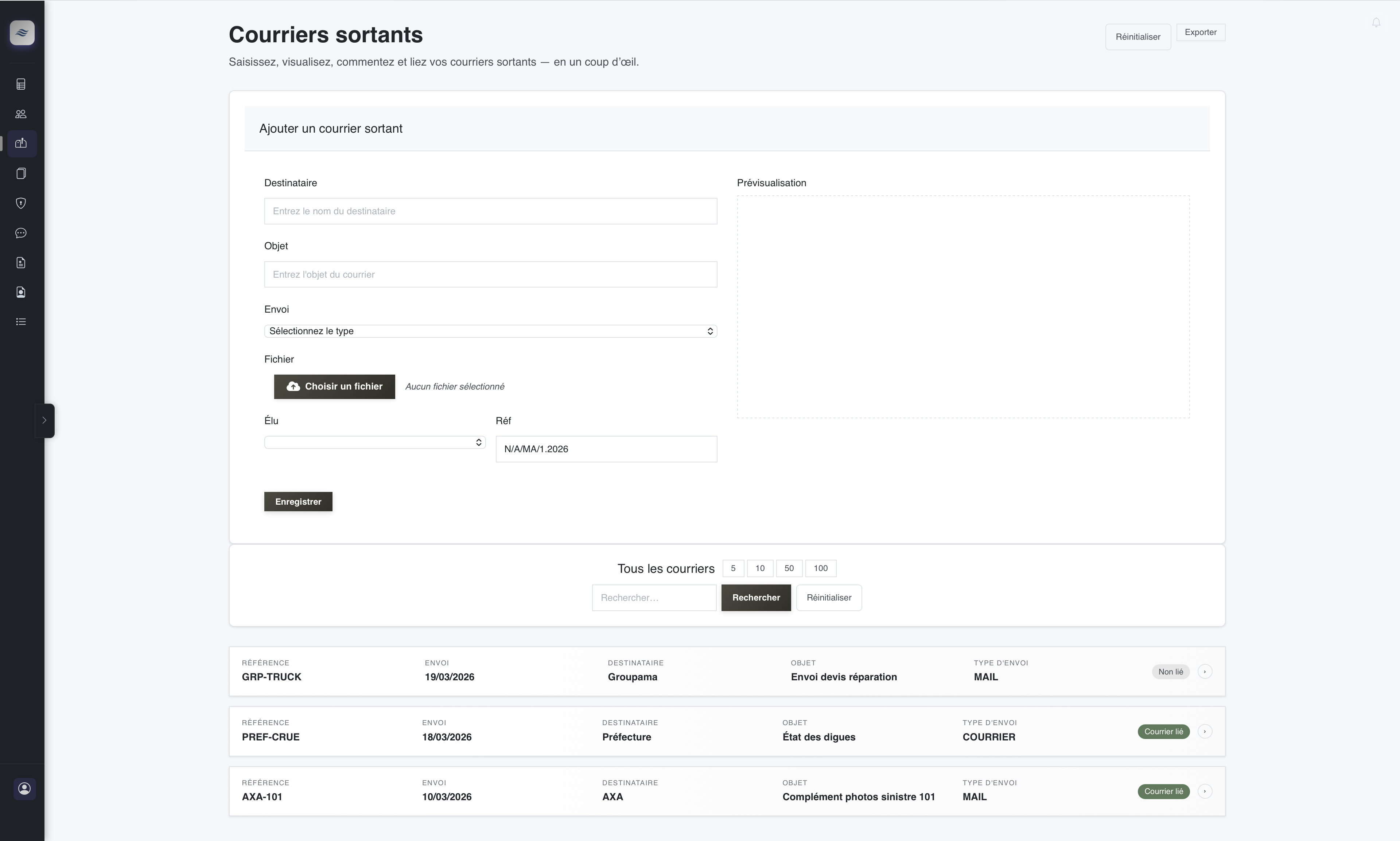Click the Exporter button
1400x841 pixels.
[1201, 32]
